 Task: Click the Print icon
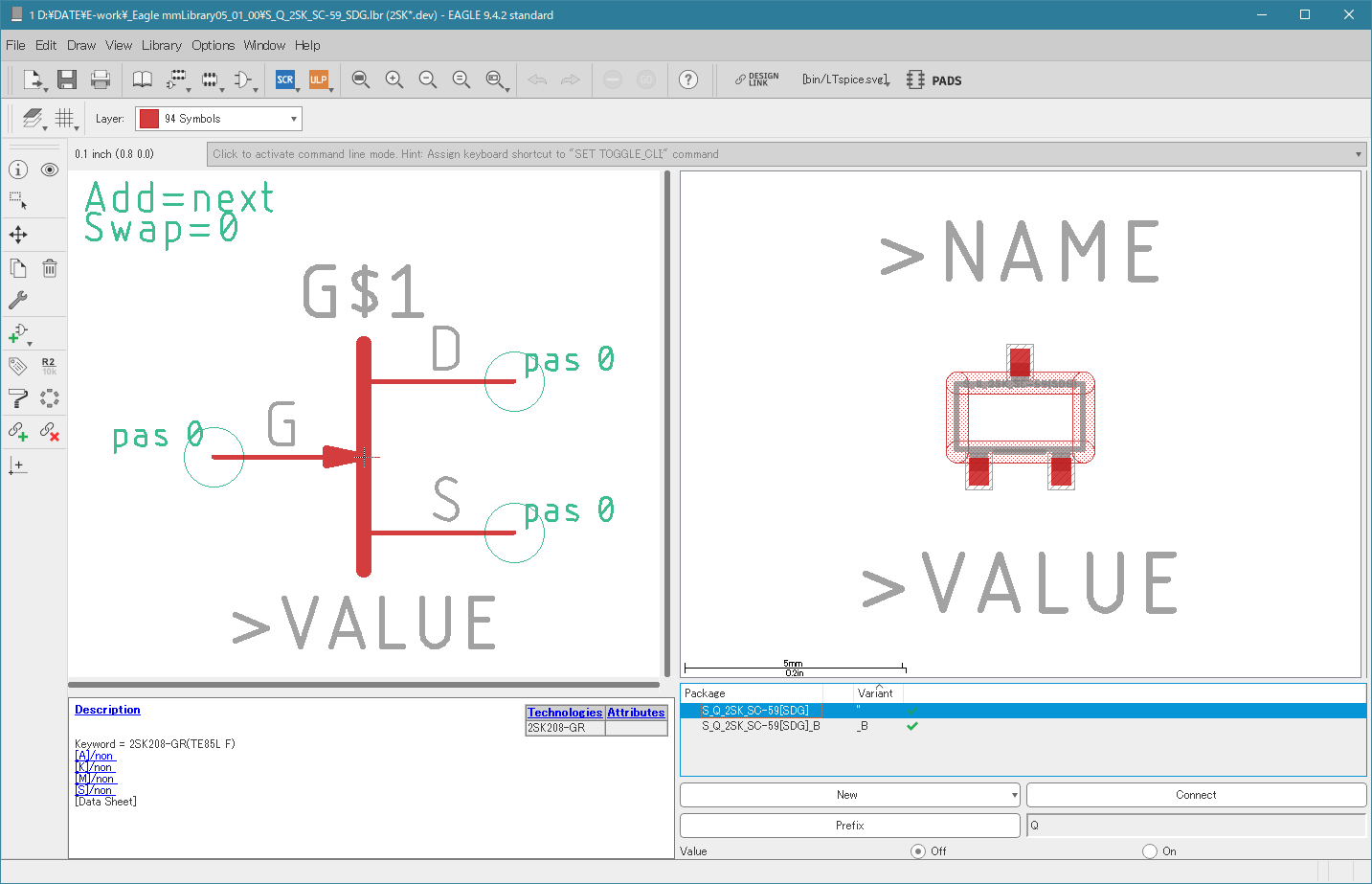coord(100,79)
